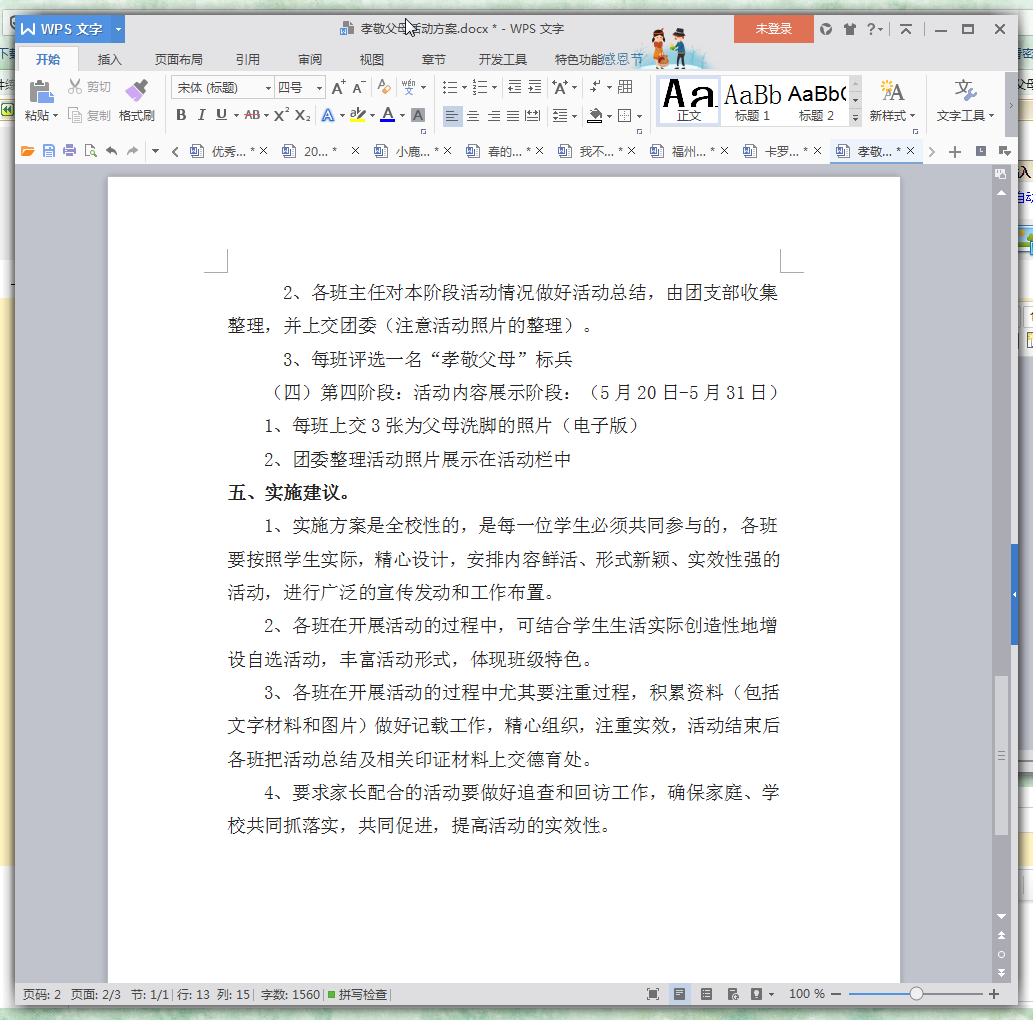Toggle character shading A icon
1033x1020 pixels.
[x=418, y=115]
